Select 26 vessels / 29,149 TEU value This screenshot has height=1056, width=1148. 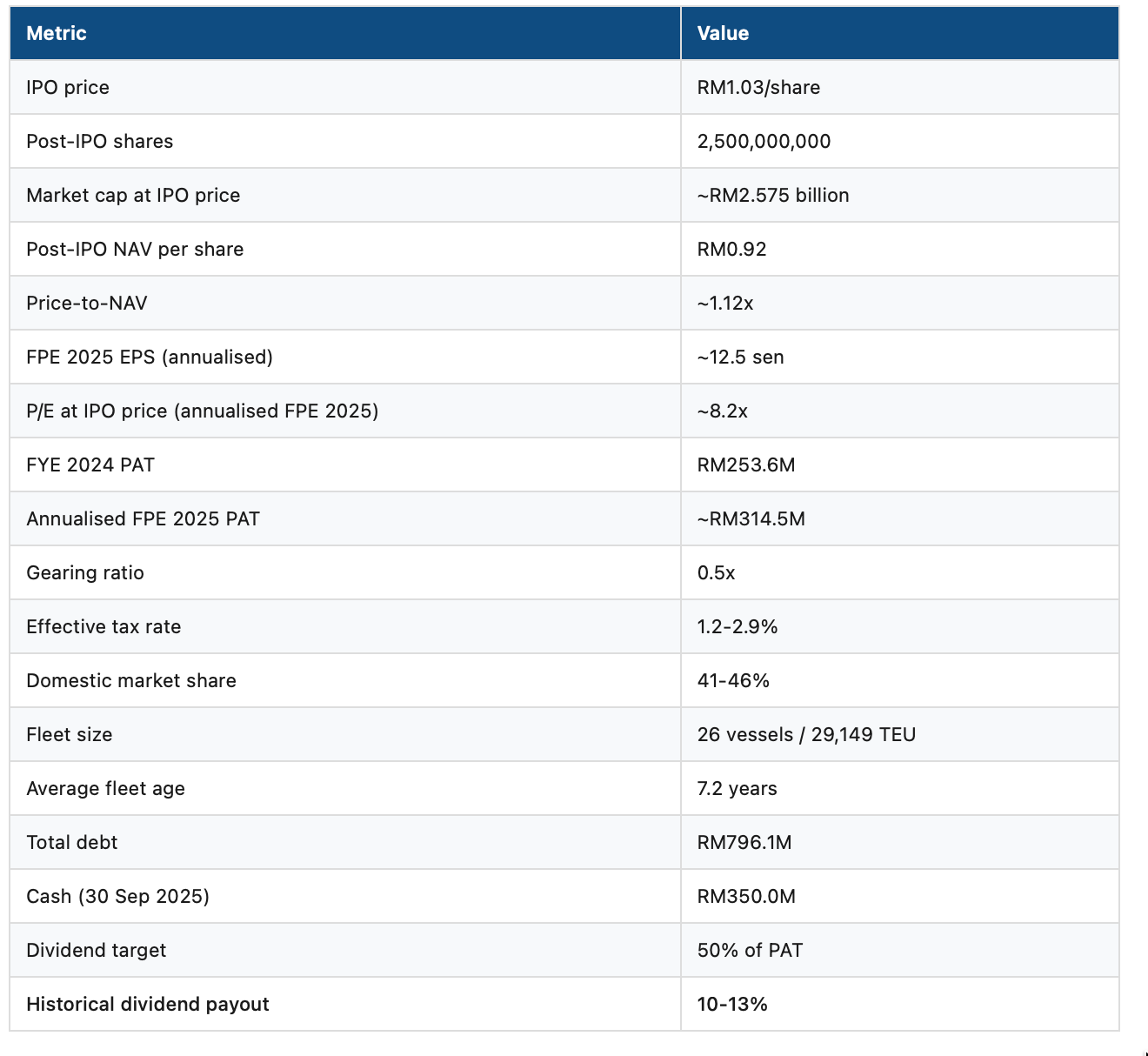[806, 734]
